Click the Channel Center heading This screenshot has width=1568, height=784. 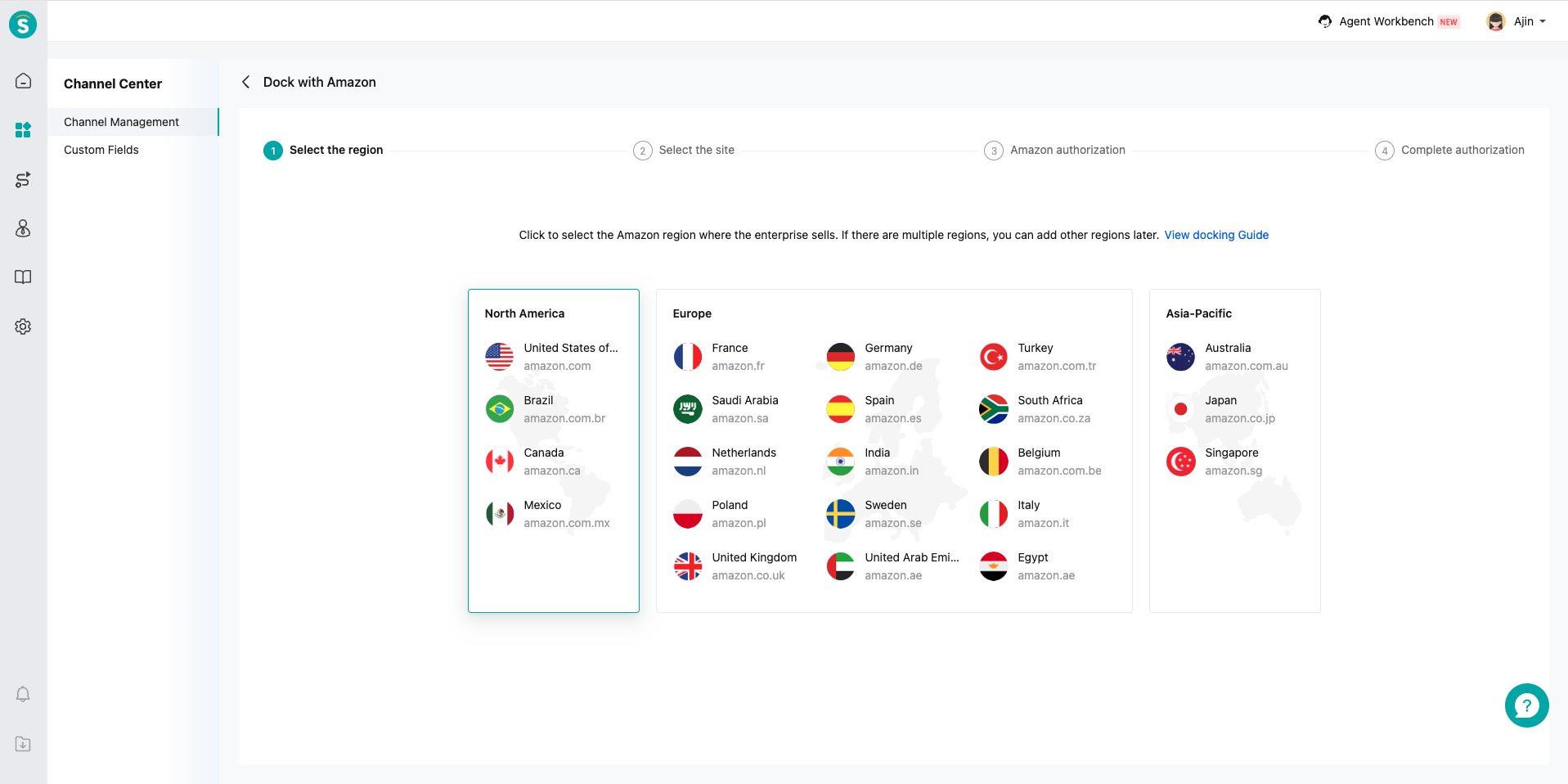pyautogui.click(x=113, y=83)
